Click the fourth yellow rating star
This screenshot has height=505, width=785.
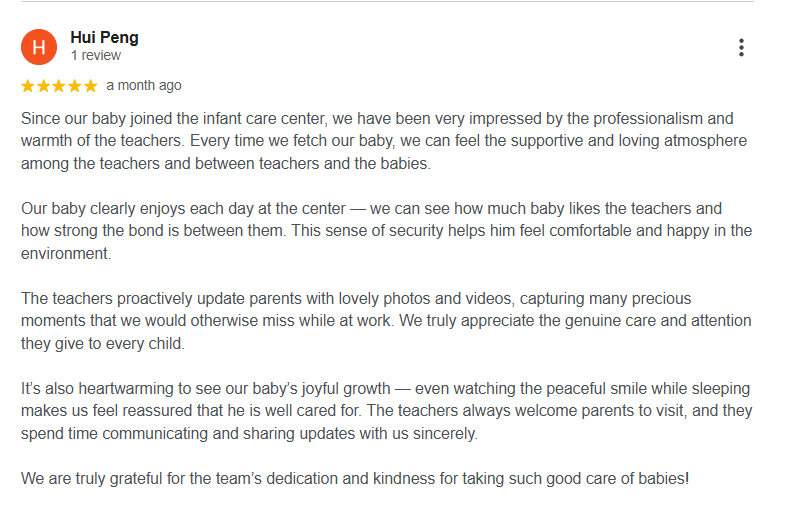75,86
